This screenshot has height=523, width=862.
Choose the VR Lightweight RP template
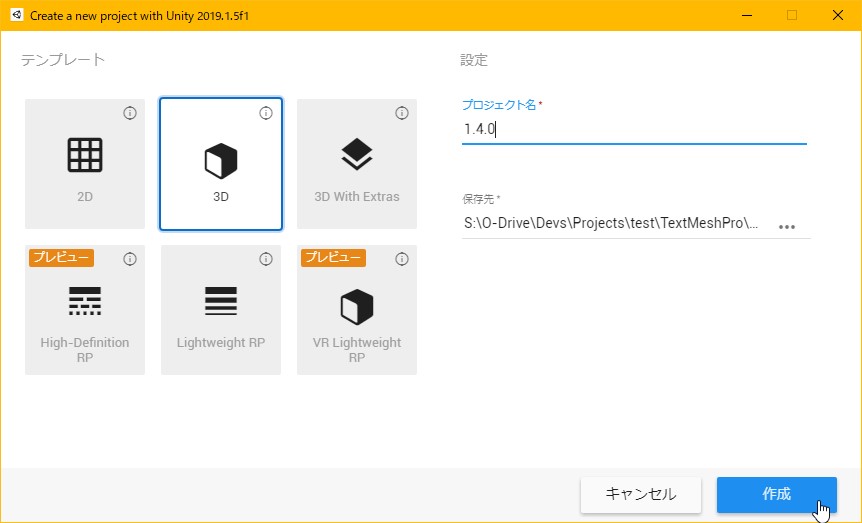[357, 310]
